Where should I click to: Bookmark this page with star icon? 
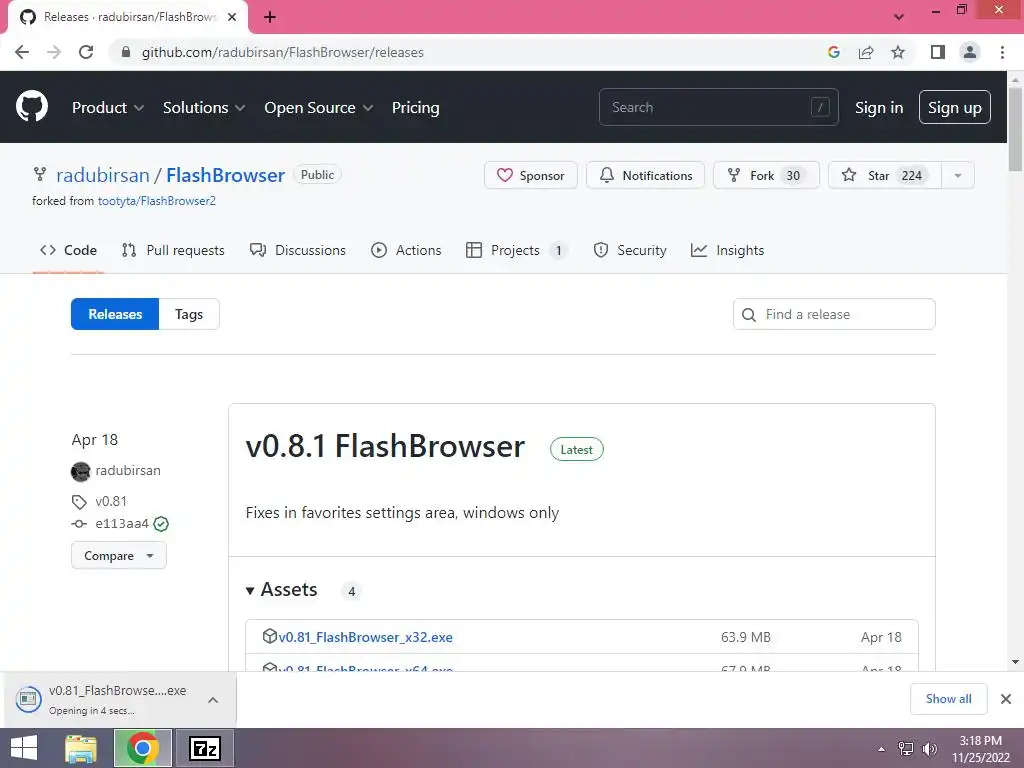click(898, 52)
